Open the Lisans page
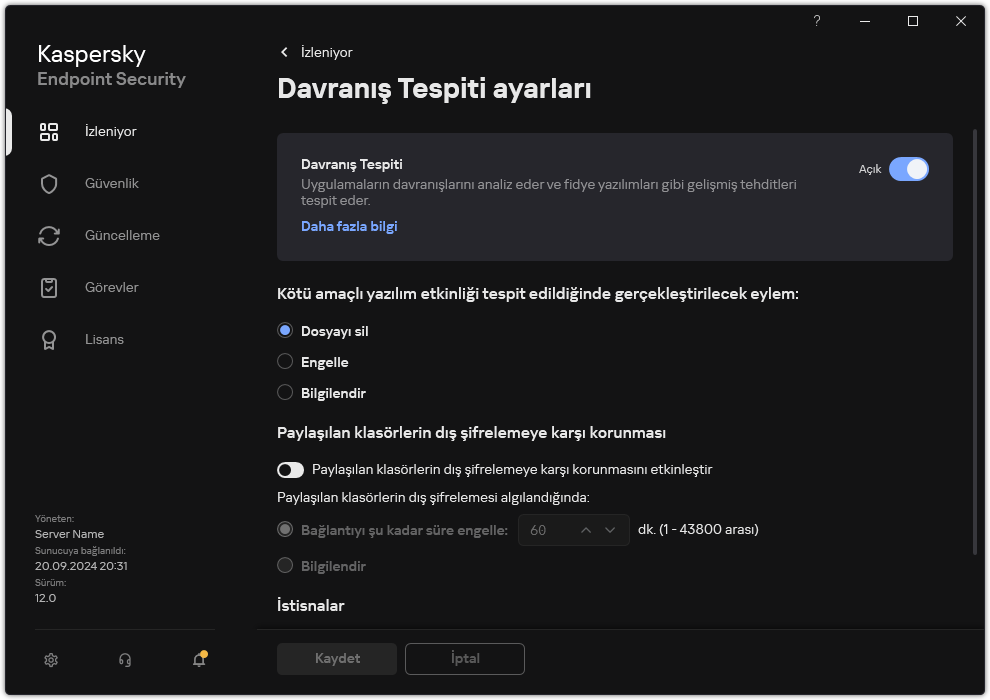Viewport: 990px width, 700px height. coord(104,339)
